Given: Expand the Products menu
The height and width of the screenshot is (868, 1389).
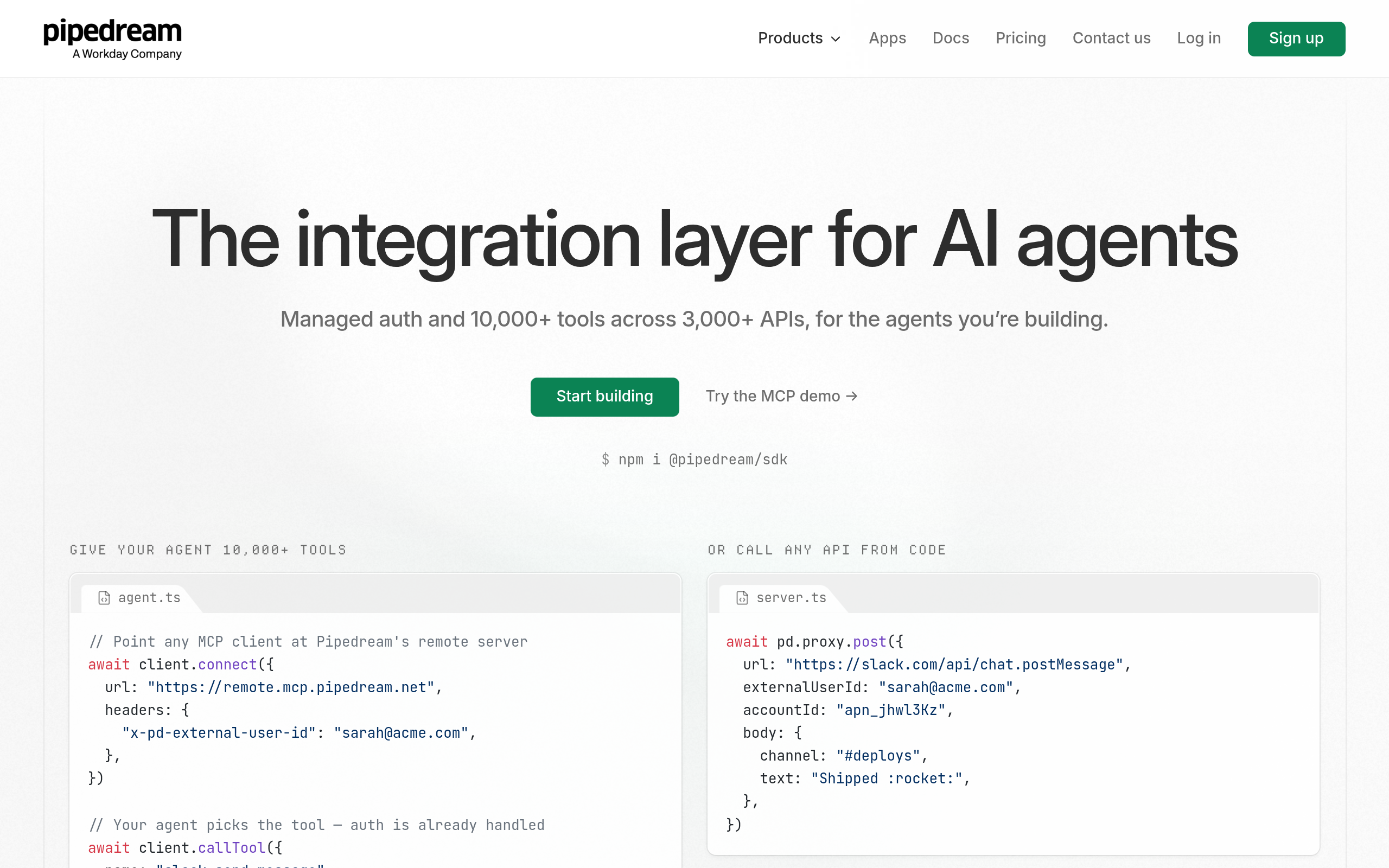Looking at the screenshot, I should tap(799, 38).
